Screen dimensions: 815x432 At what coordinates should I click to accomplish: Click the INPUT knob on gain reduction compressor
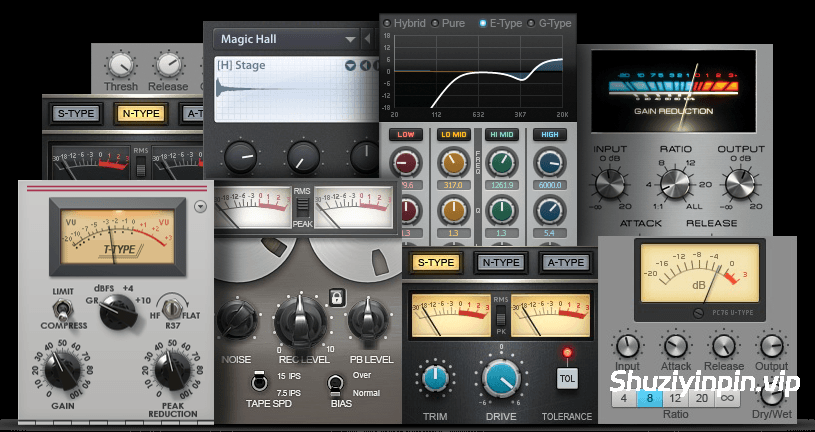tap(610, 184)
